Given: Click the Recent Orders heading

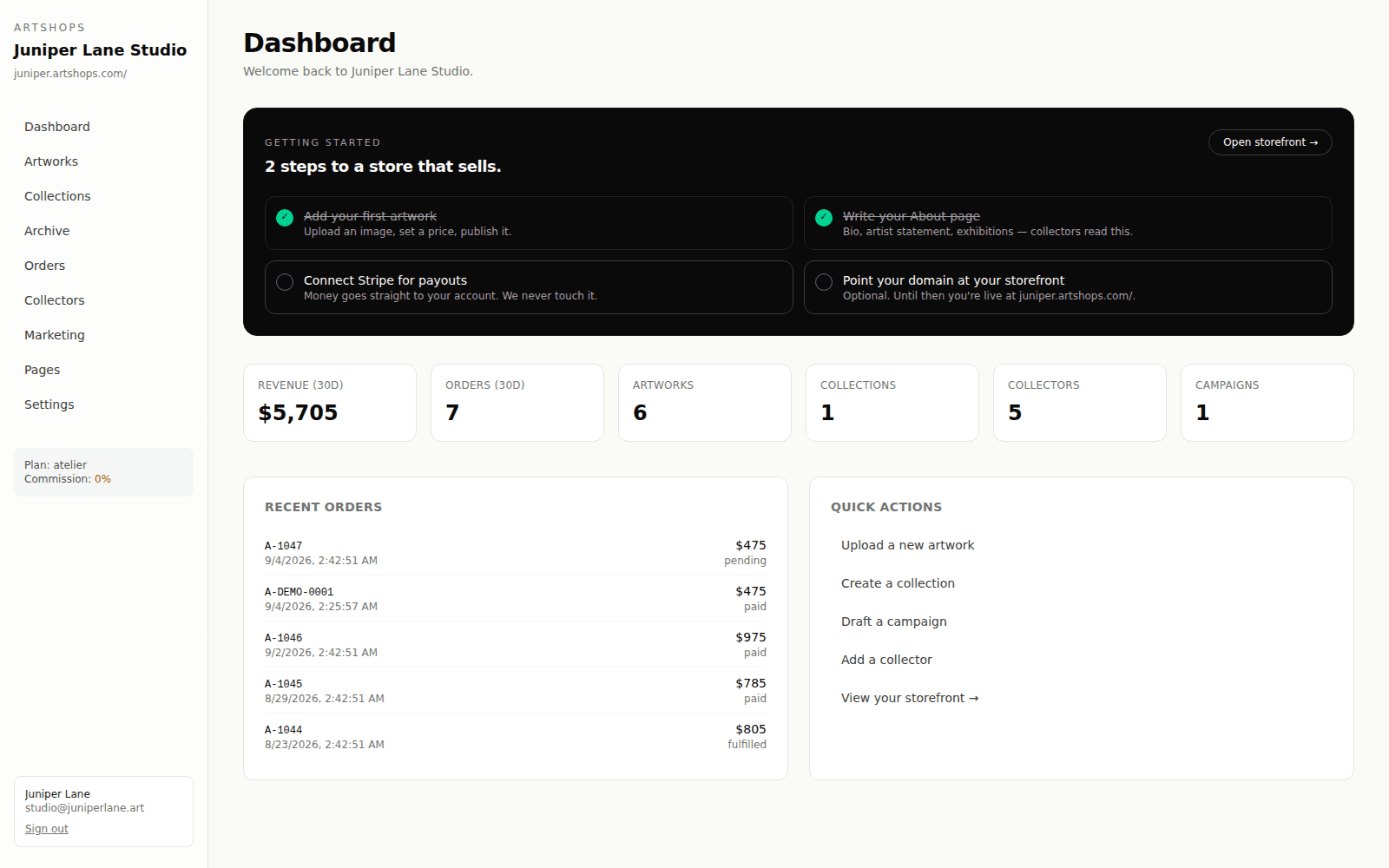Looking at the screenshot, I should [x=323, y=507].
